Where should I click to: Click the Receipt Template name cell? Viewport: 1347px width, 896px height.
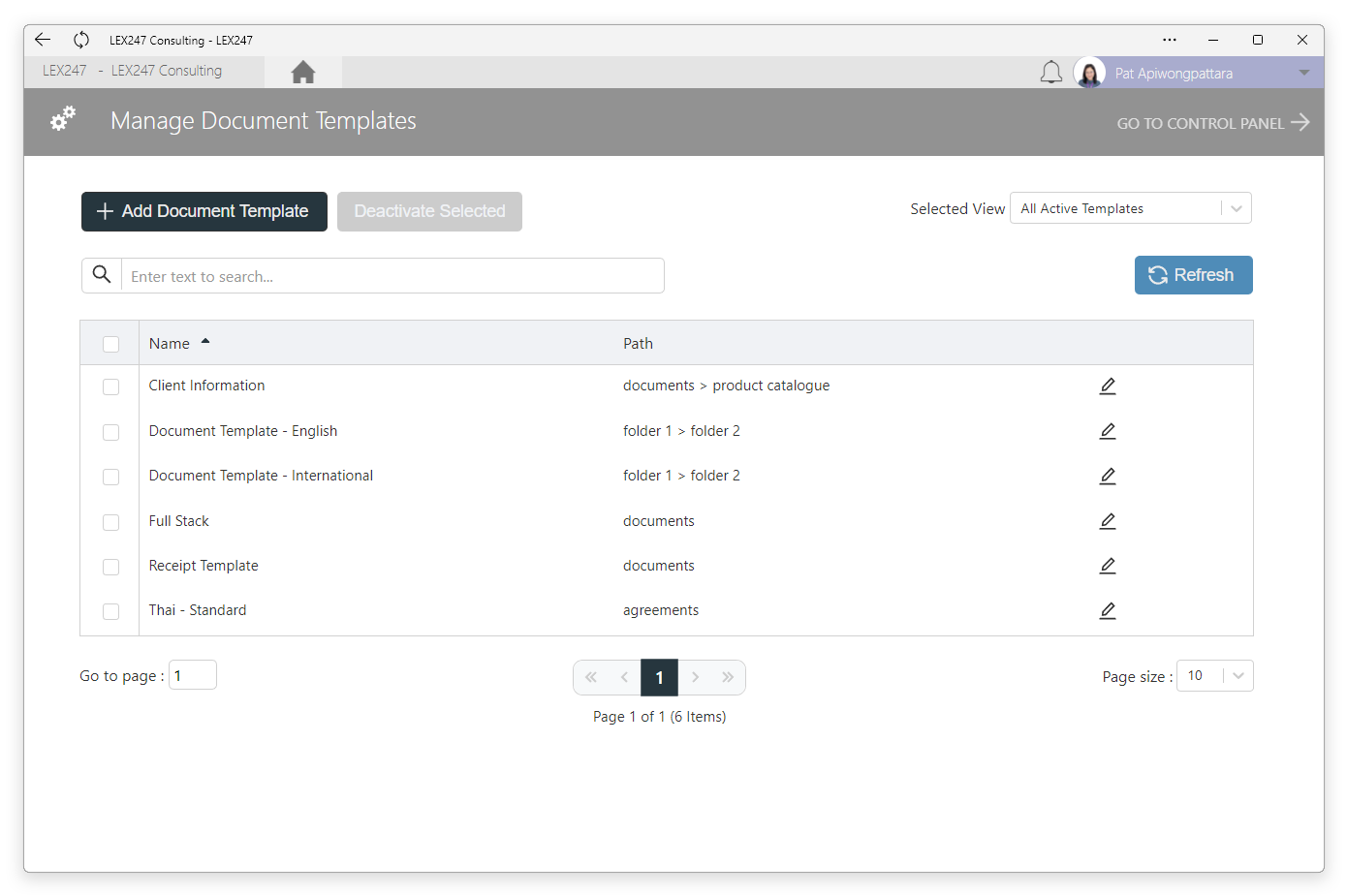[204, 566]
